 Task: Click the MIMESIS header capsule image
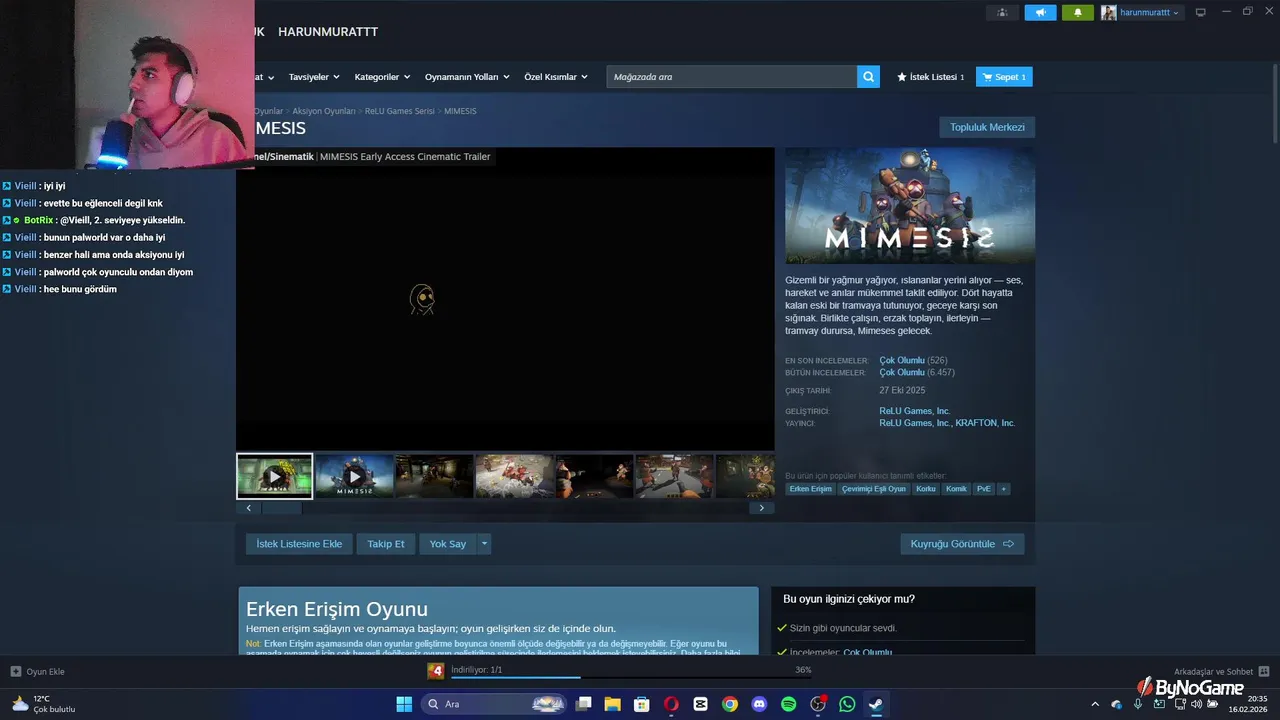[910, 206]
